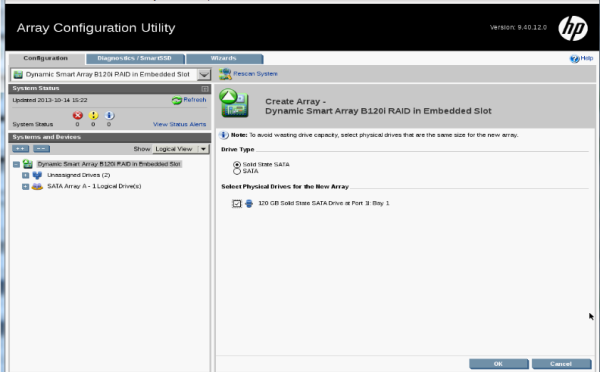Expand the Unassigned Drives (2) node
Viewport: 600px width, 372px height.
coord(25,175)
